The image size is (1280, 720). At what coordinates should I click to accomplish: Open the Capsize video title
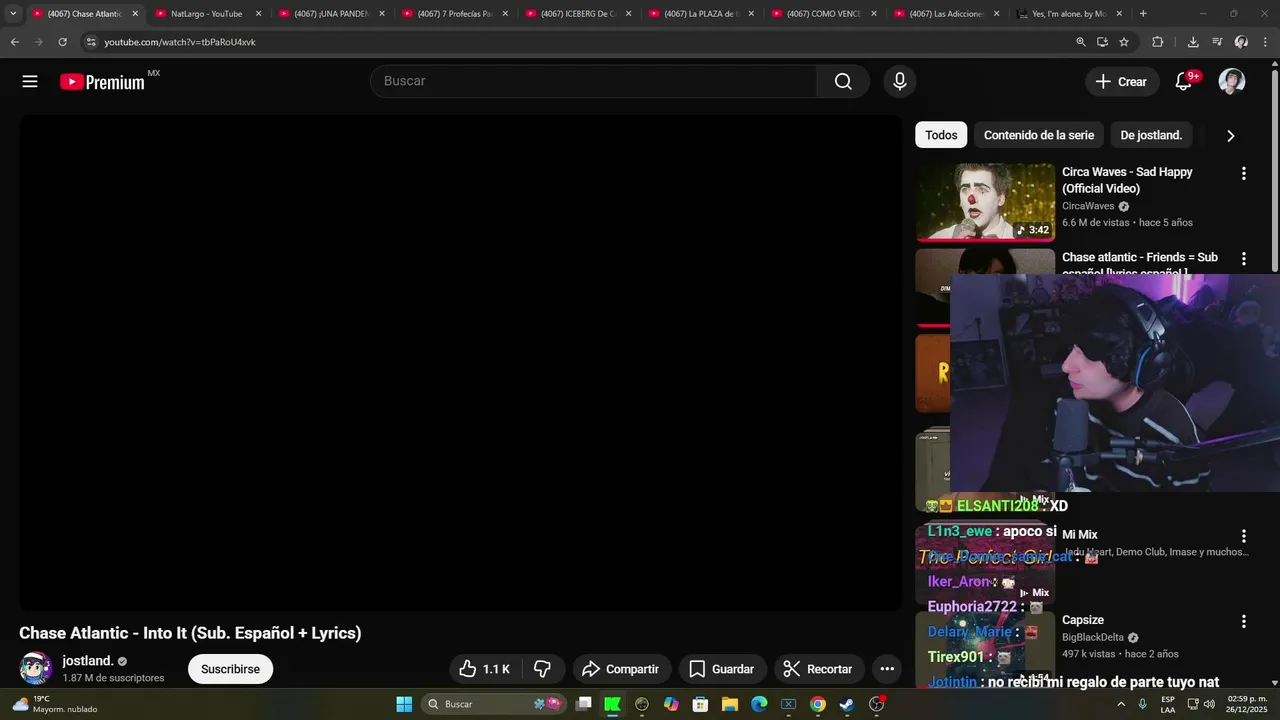[1083, 620]
